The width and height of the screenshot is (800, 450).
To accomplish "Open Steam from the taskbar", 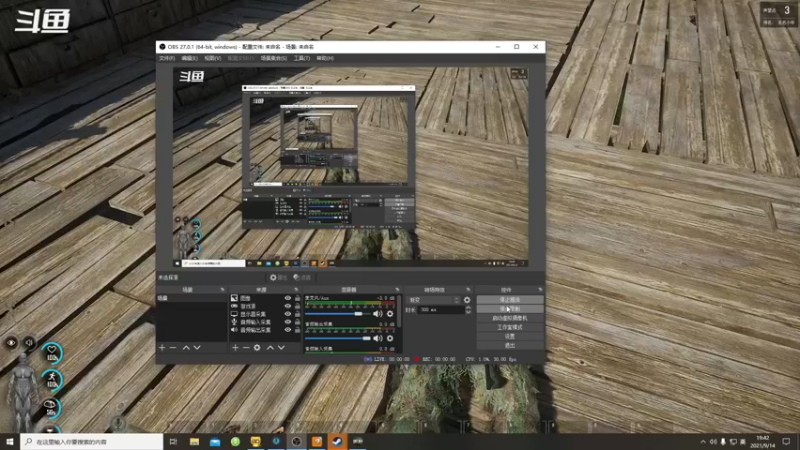I will [x=337, y=441].
